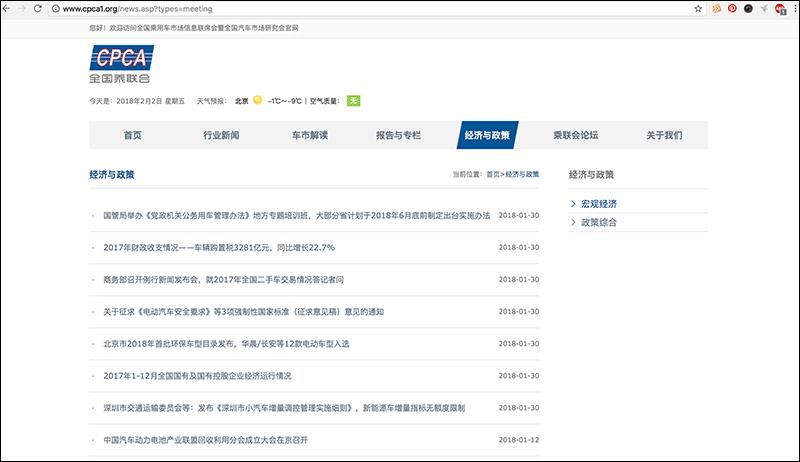Click the welcome message text at top
The image size is (800, 462).
point(194,28)
